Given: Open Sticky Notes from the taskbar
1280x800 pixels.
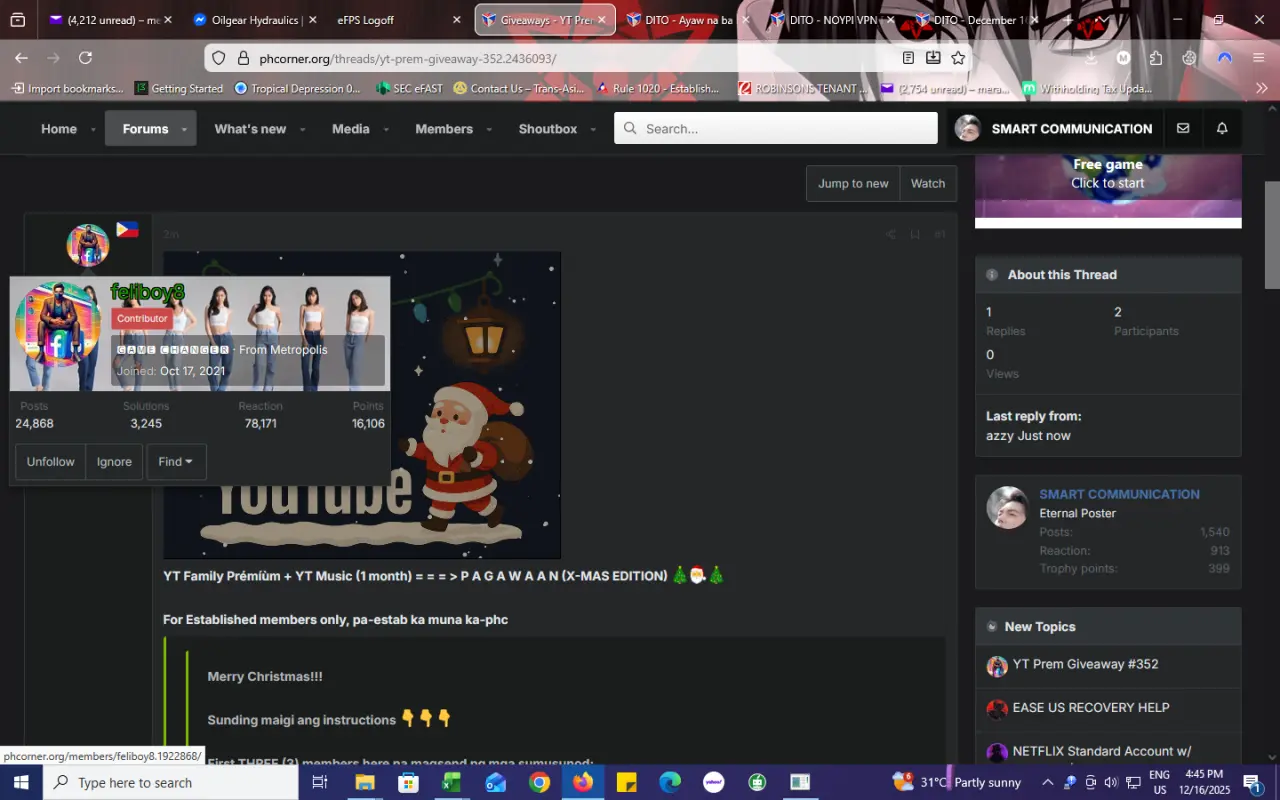Looking at the screenshot, I should tap(626, 782).
